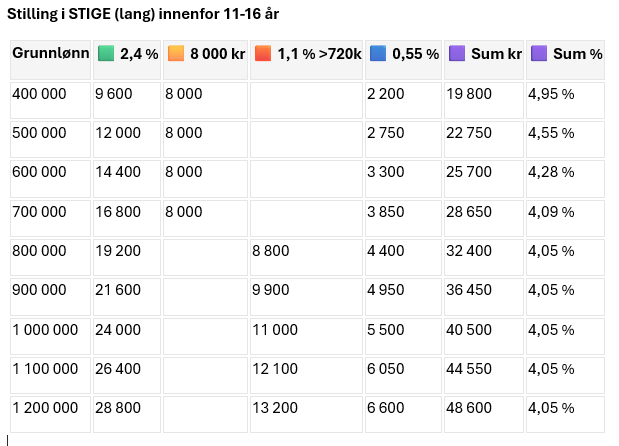
Task: Click the purple square beside Sum kr
Action: click(457, 53)
